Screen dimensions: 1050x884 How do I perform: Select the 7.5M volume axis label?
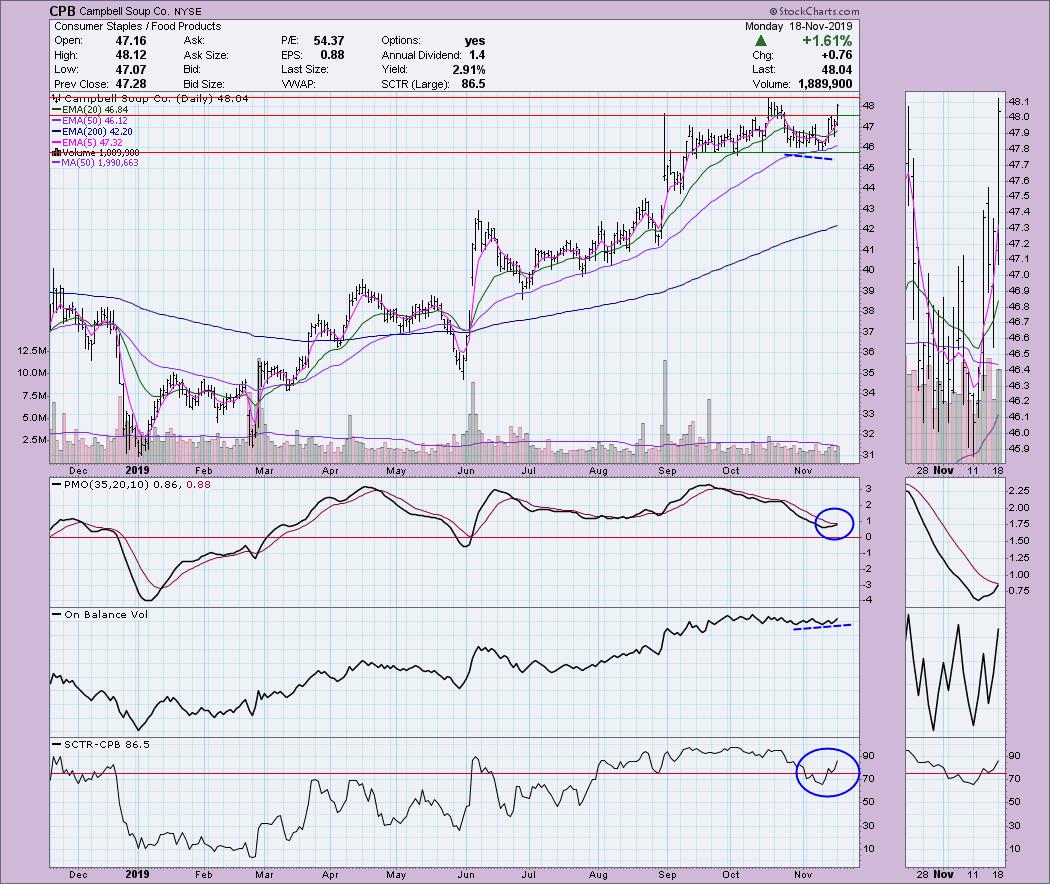point(35,396)
